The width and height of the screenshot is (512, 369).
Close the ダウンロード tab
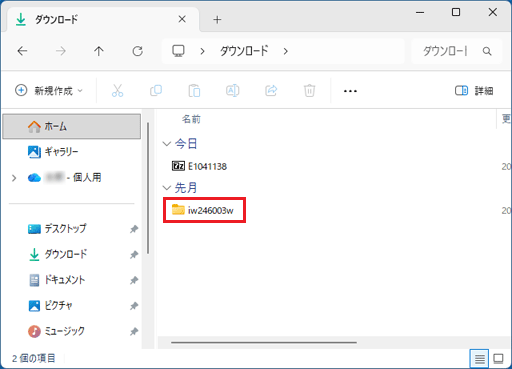[182, 19]
